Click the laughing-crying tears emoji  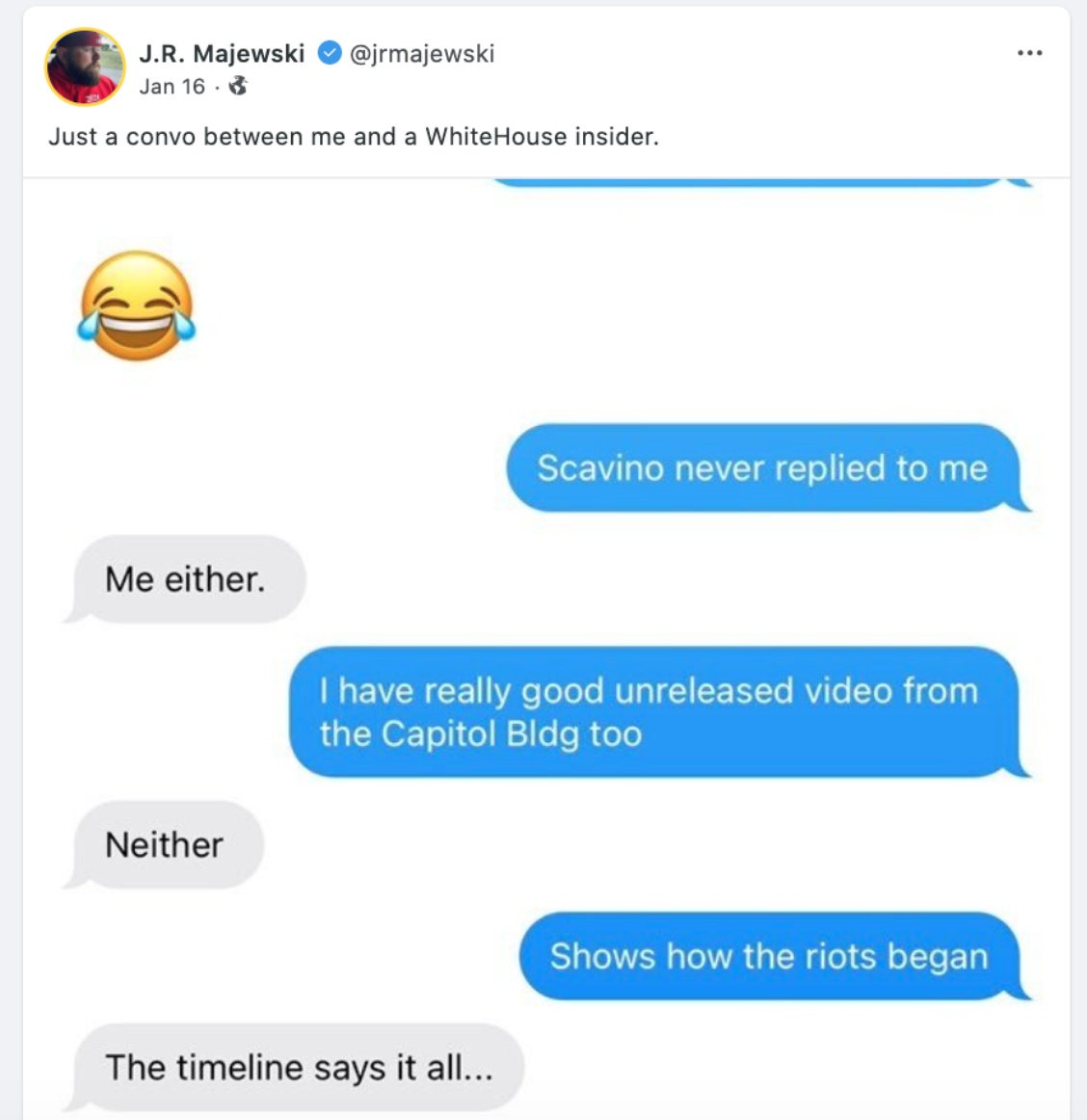tap(136, 306)
